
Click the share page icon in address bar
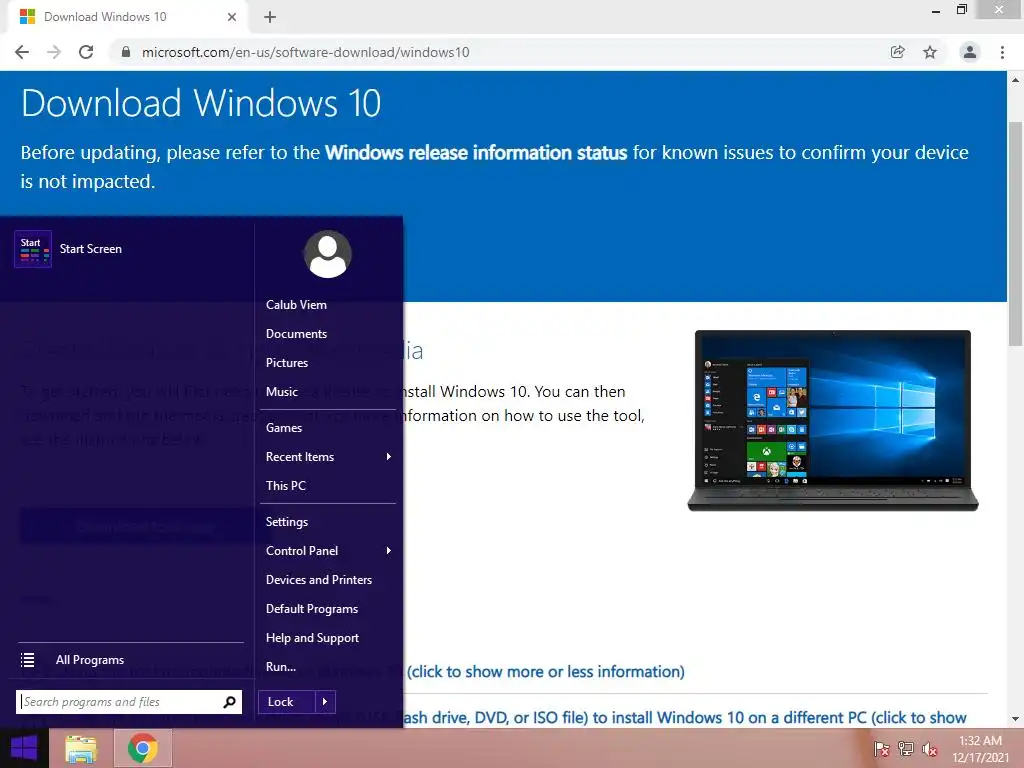click(x=898, y=52)
